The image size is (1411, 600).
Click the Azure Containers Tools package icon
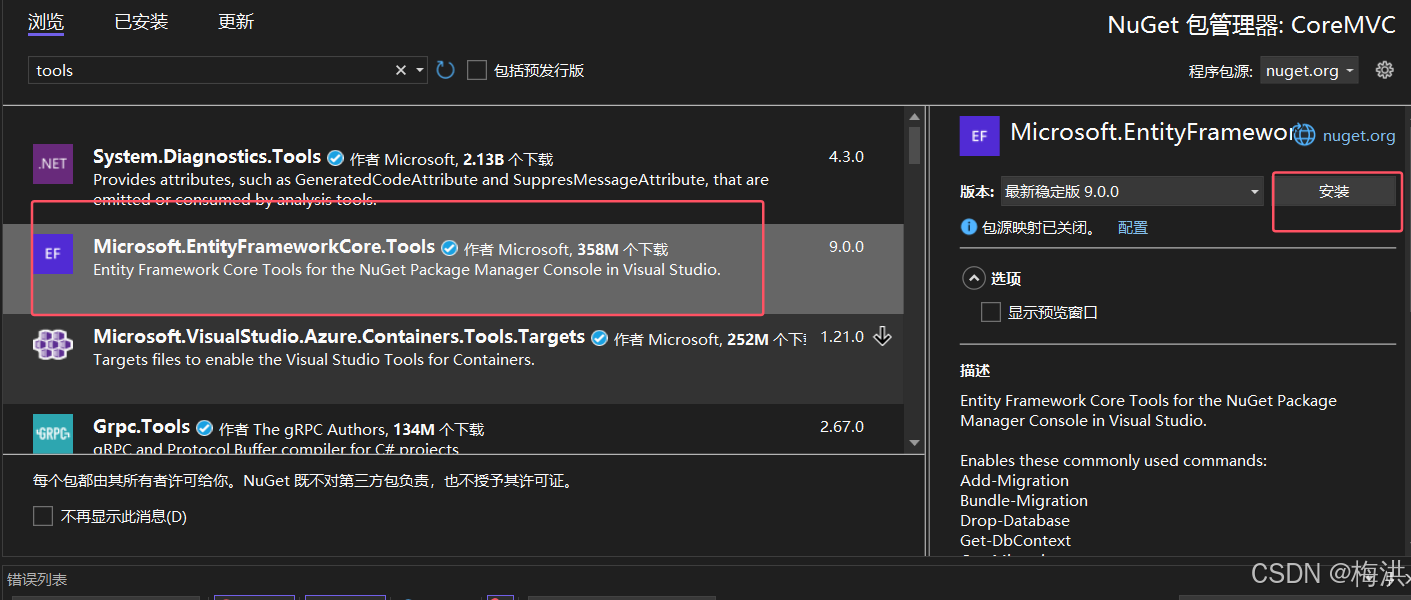tap(53, 344)
